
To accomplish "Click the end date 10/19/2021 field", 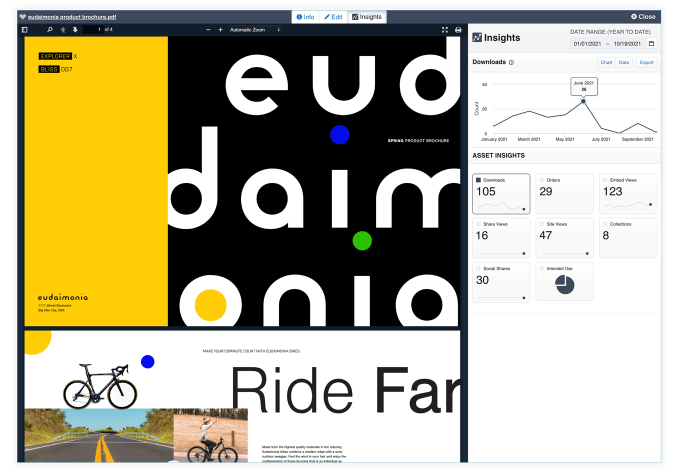I will tap(627, 44).
